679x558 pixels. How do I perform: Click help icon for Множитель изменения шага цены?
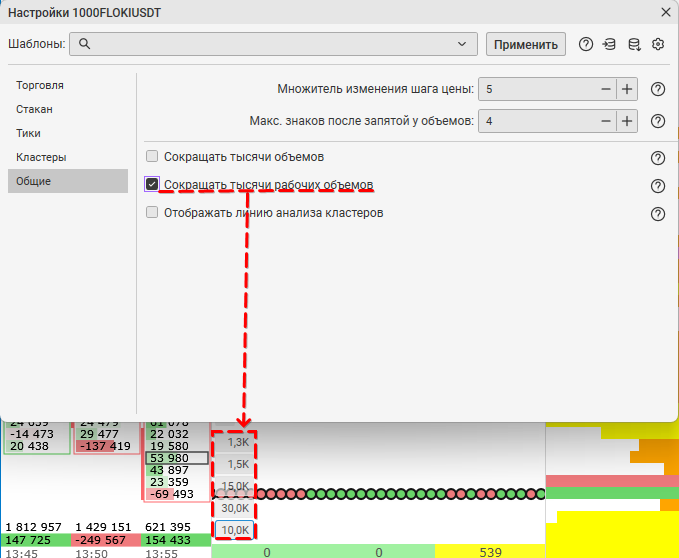pyautogui.click(x=658, y=89)
